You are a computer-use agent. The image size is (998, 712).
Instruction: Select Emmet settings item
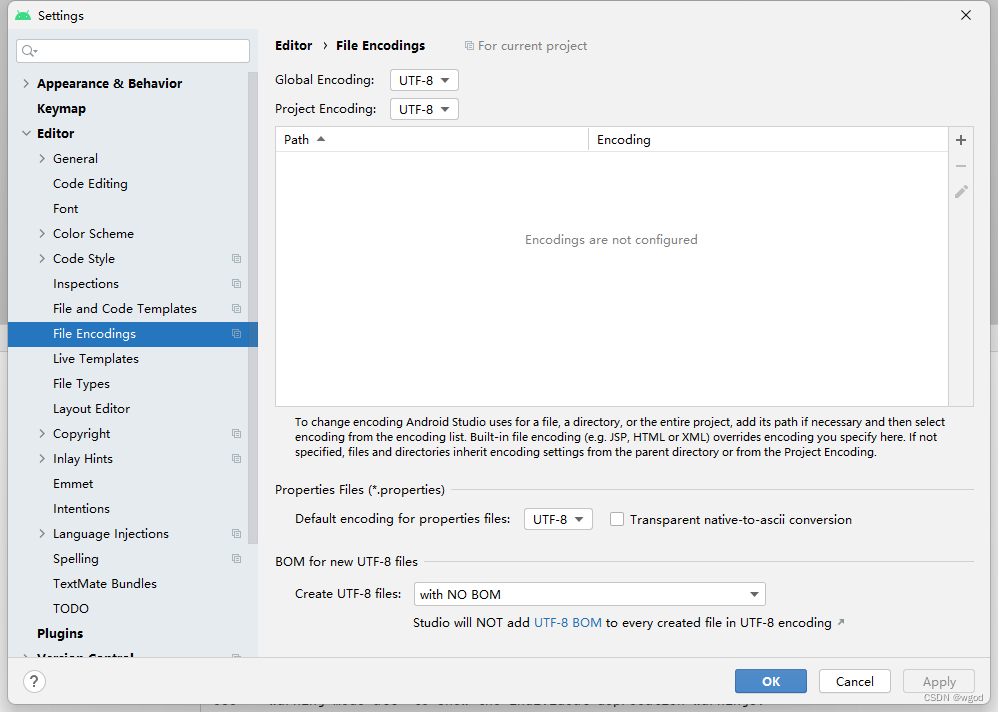(x=73, y=484)
